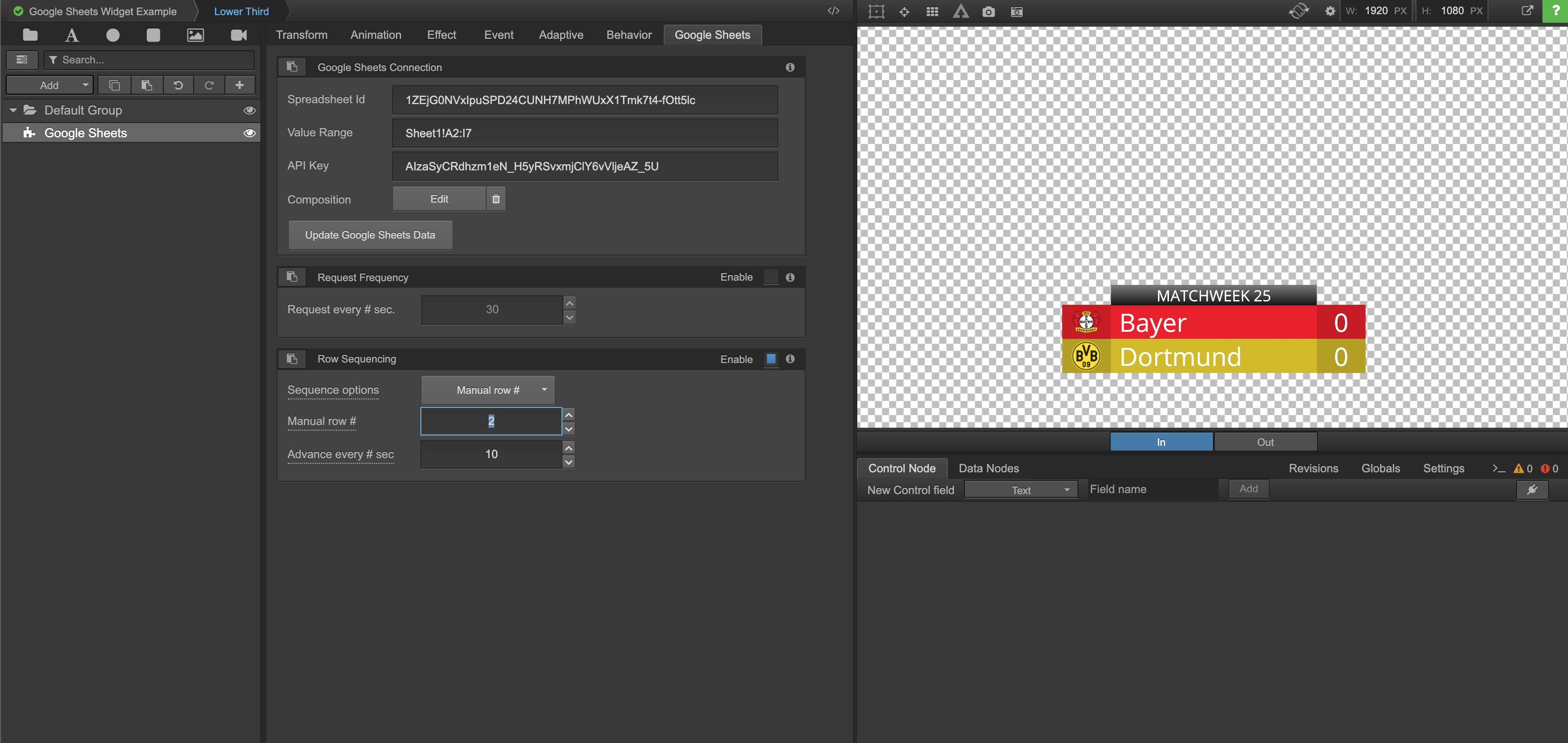Viewport: 1568px width, 743px height.
Task: Copy the selected element
Action: pos(115,85)
